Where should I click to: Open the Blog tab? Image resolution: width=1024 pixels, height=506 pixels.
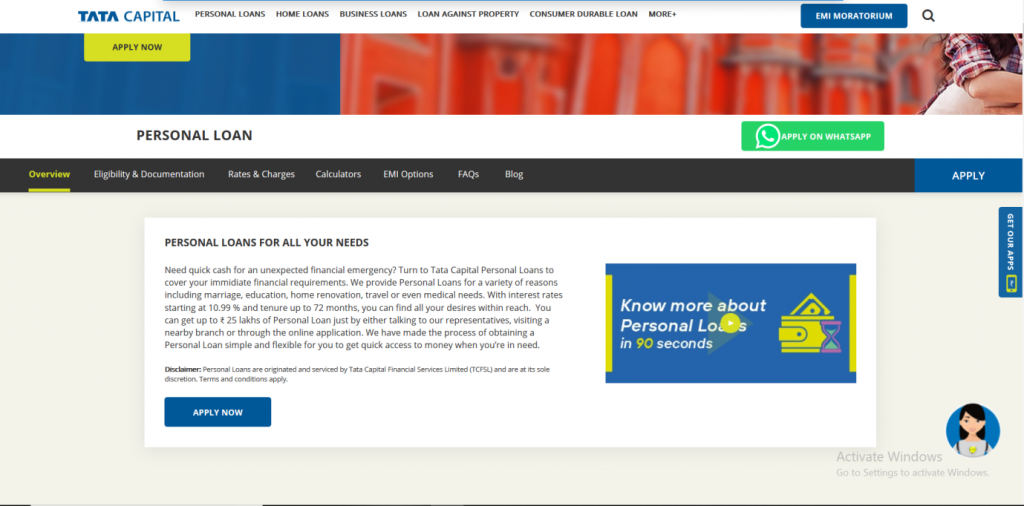pyautogui.click(x=514, y=174)
